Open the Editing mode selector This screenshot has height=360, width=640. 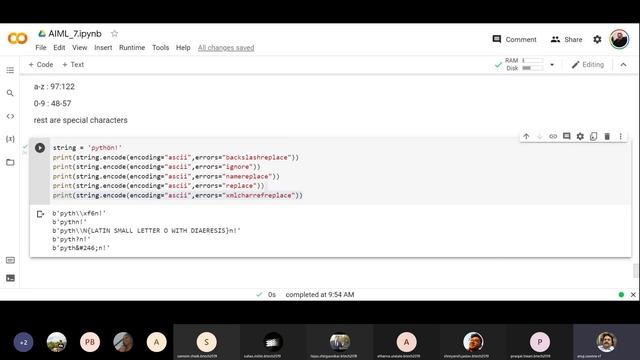coord(588,64)
